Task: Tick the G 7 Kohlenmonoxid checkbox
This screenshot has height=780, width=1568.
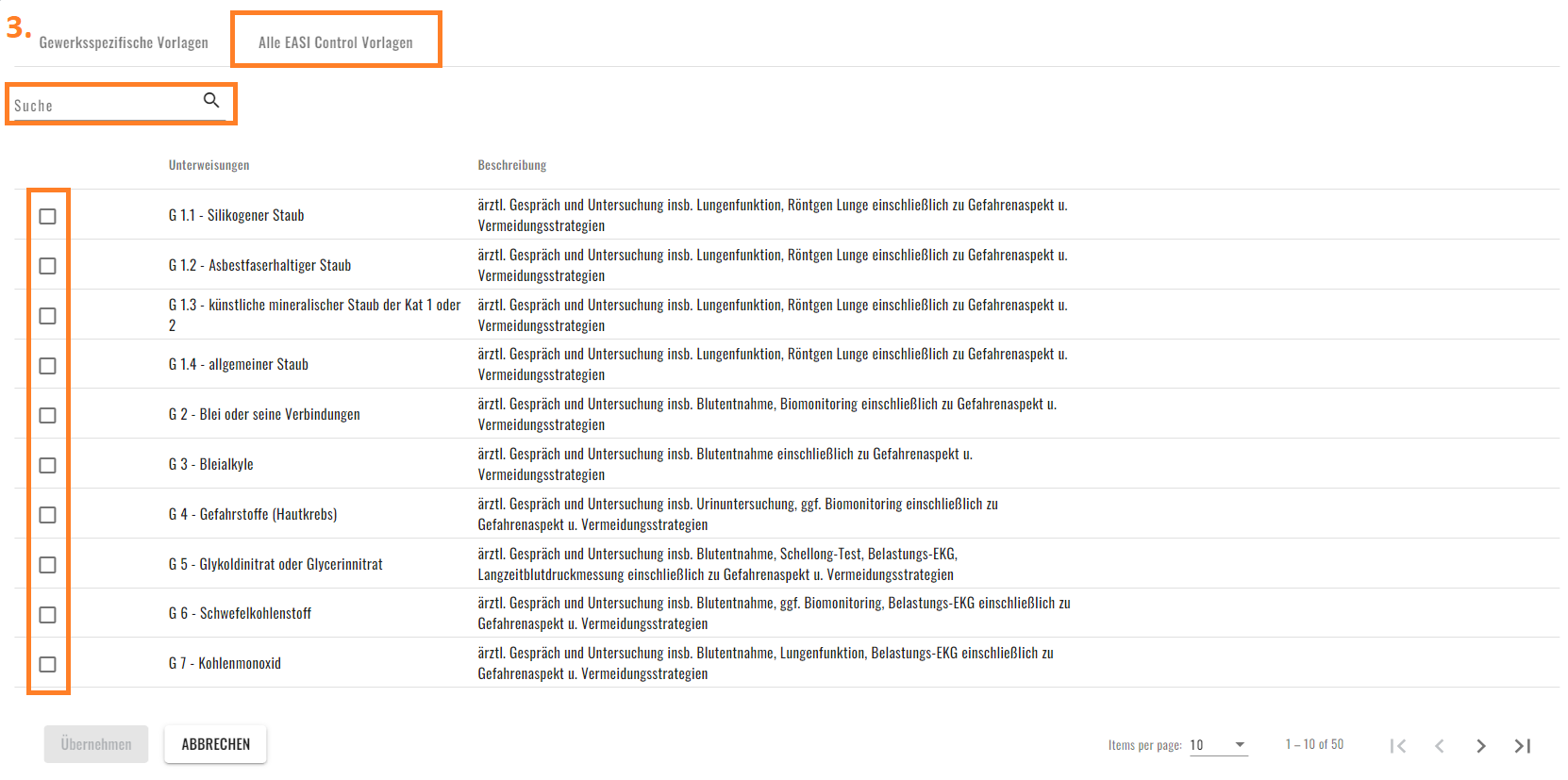Action: pos(47,664)
